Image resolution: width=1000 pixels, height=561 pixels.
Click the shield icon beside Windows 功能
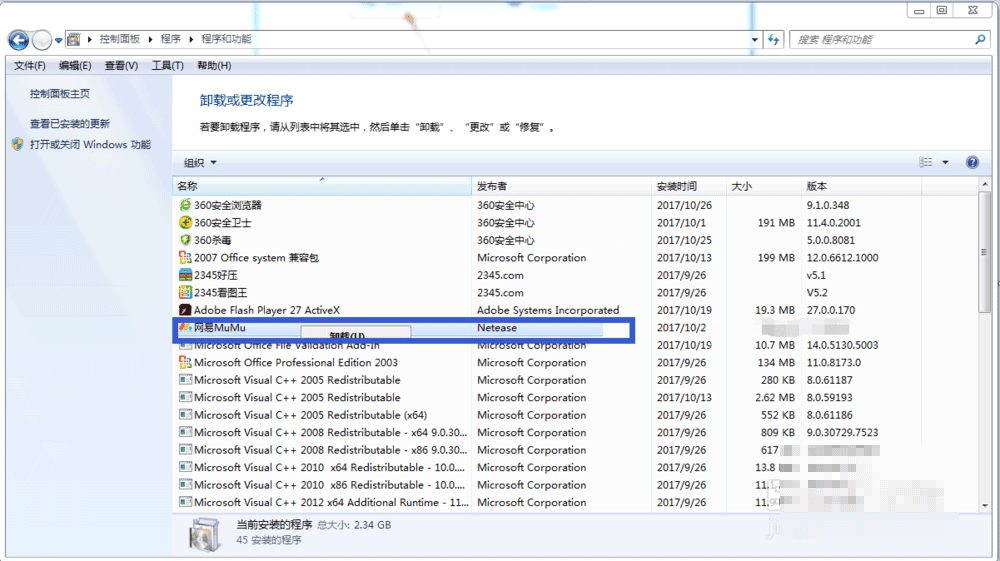tap(18, 145)
